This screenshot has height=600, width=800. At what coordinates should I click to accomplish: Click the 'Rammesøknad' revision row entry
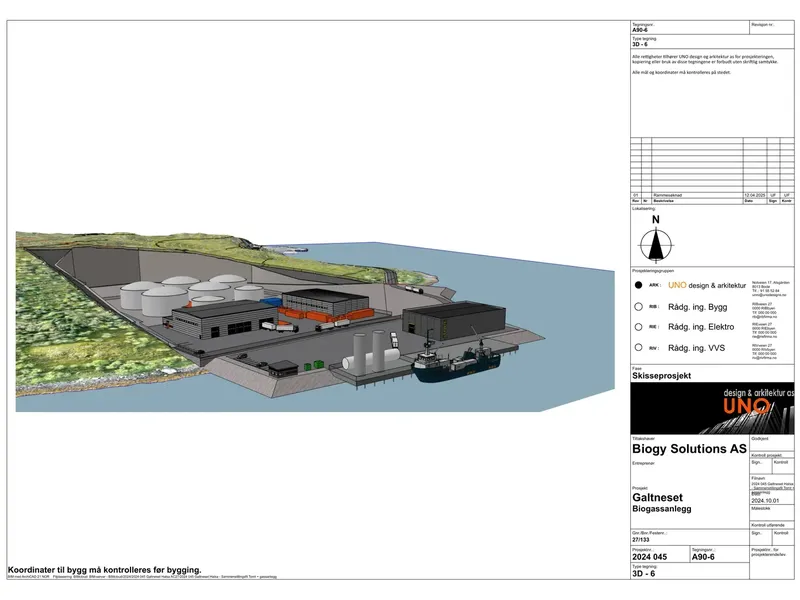[x=667, y=195]
